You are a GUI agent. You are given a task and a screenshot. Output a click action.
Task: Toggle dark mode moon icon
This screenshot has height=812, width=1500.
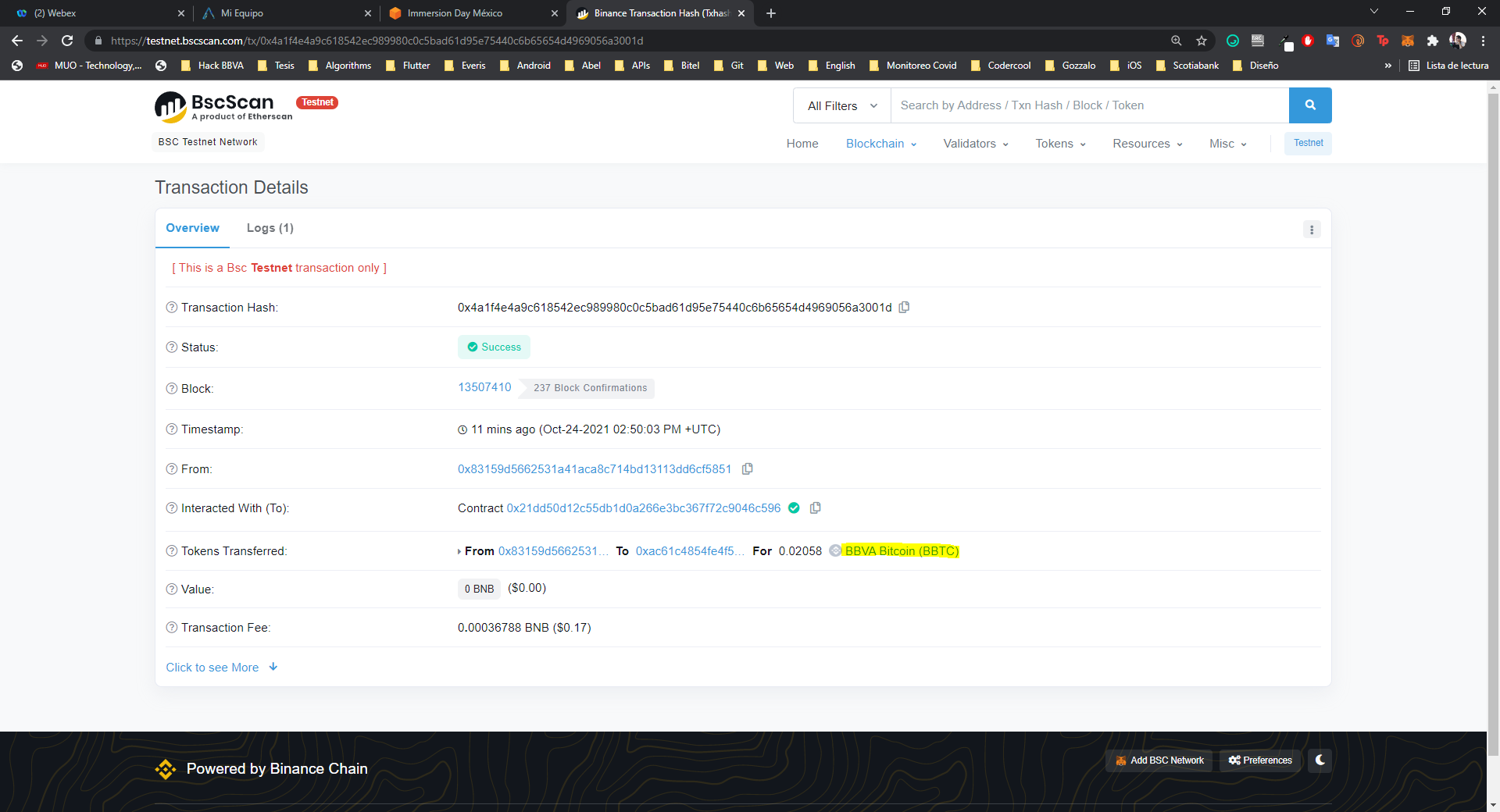click(1320, 760)
